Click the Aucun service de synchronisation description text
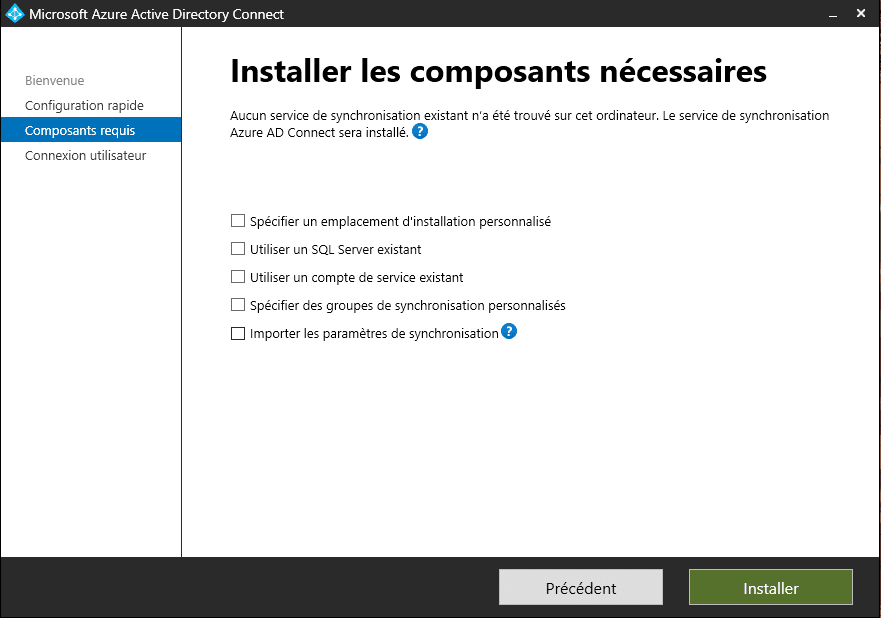 529,116
